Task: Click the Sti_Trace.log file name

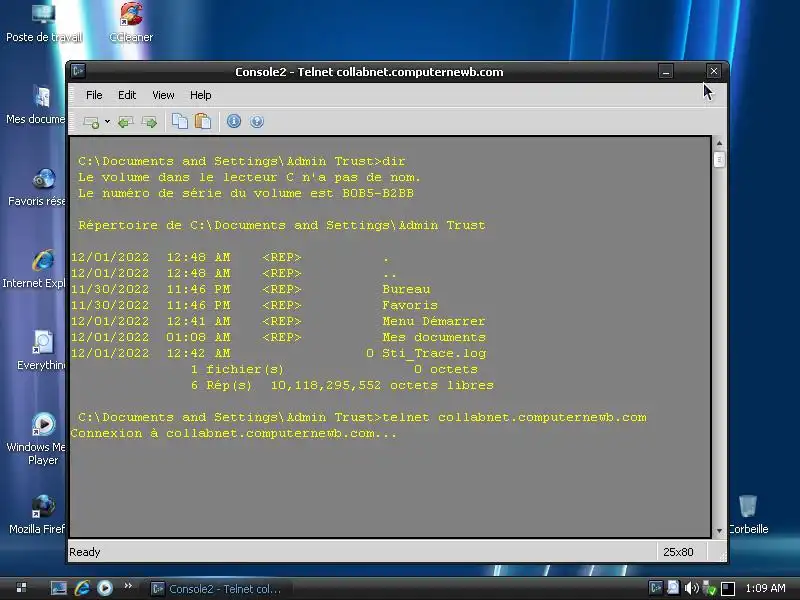Action: 434,353
